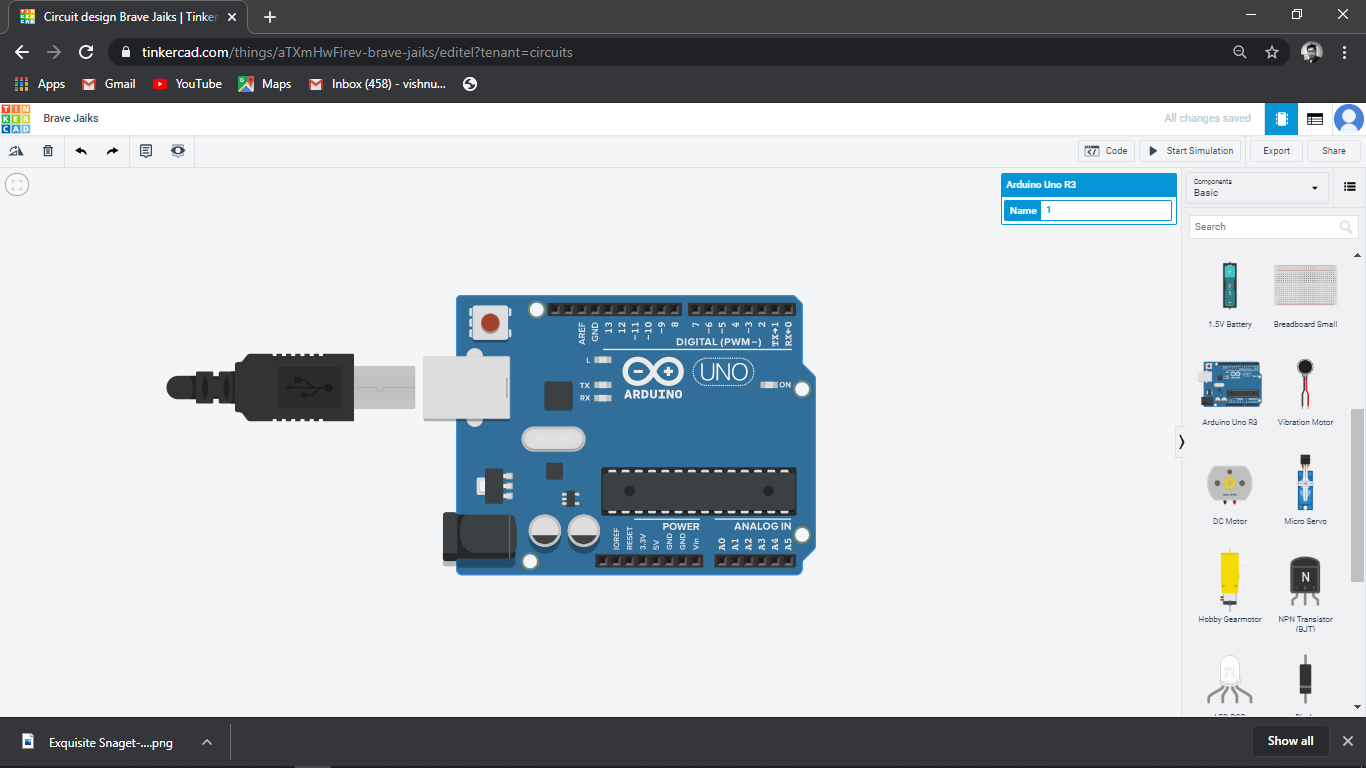Open the notes annotation tool
1366x768 pixels.
click(x=146, y=150)
